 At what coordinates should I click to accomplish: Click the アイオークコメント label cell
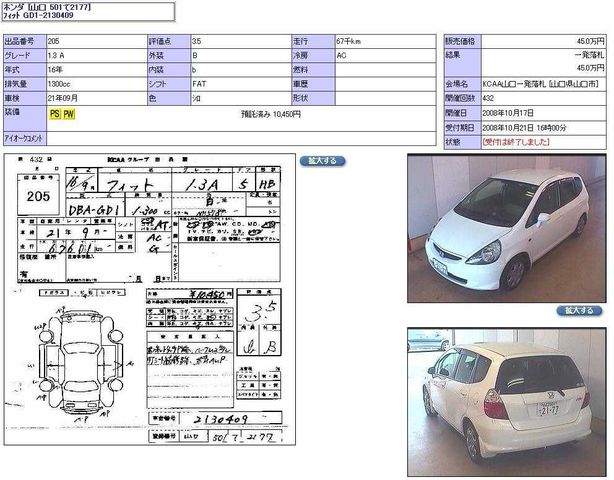pyautogui.click(x=25, y=139)
